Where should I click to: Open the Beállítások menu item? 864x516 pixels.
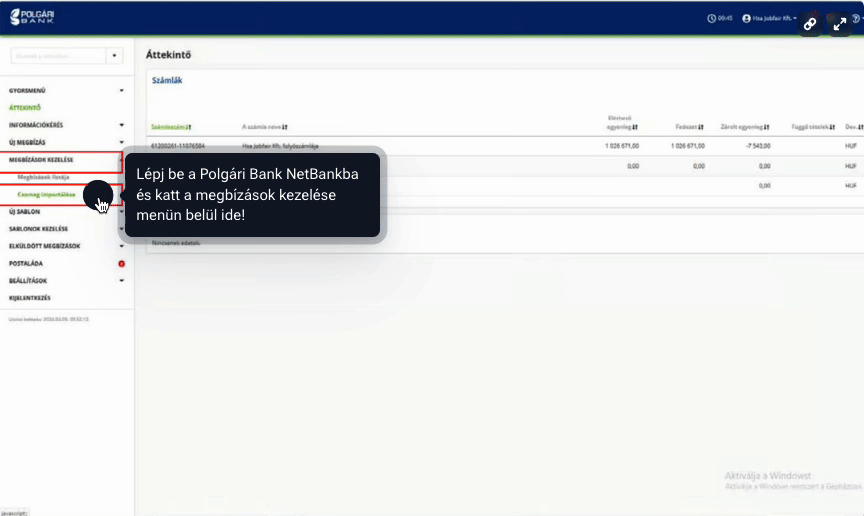coord(28,281)
